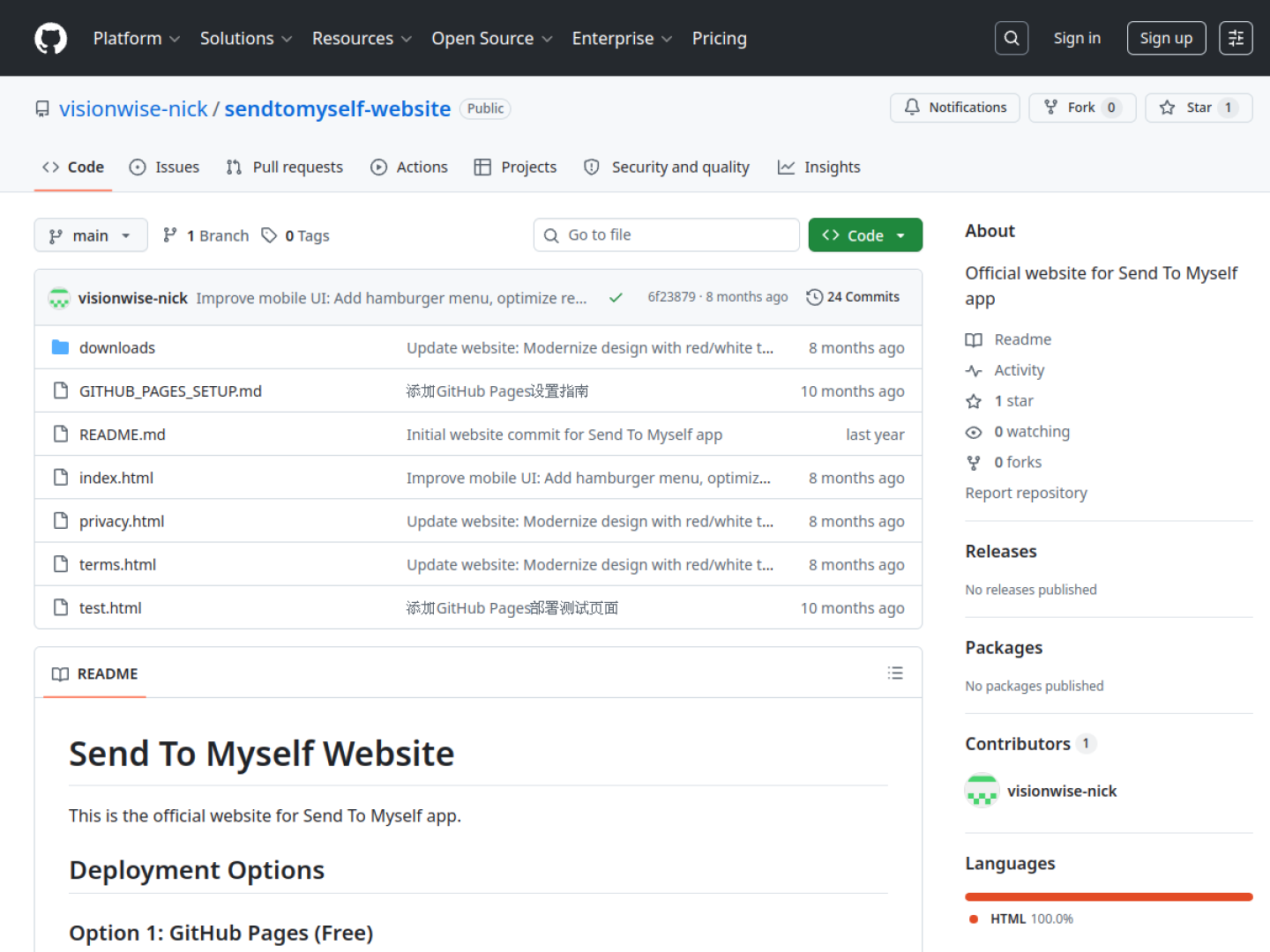Select the README tab header
The image size is (1270, 952).
coord(94,673)
